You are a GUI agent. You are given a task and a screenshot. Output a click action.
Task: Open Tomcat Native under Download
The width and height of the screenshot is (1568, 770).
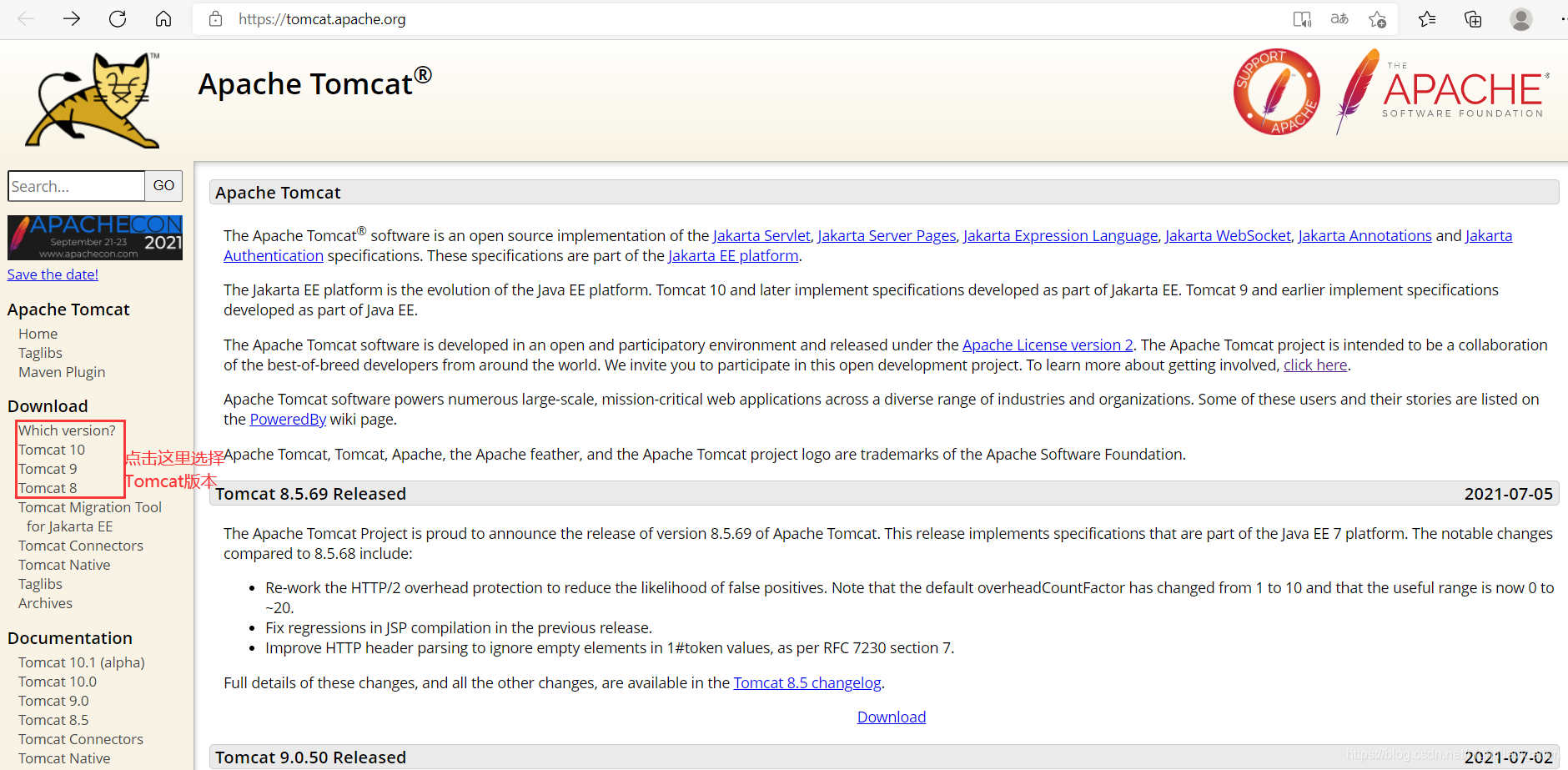[x=64, y=565]
